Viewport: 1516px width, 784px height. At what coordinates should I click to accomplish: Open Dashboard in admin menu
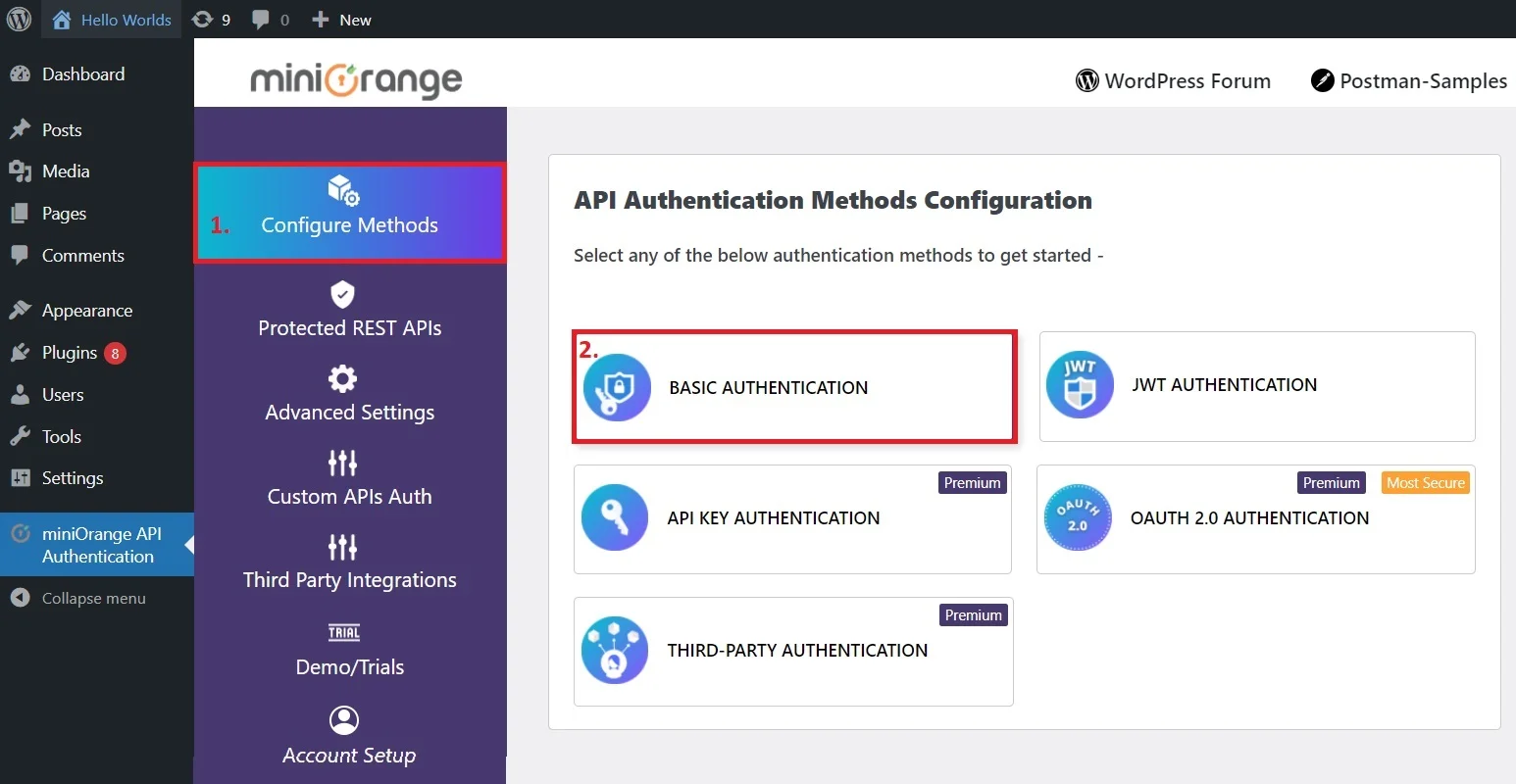(97, 74)
